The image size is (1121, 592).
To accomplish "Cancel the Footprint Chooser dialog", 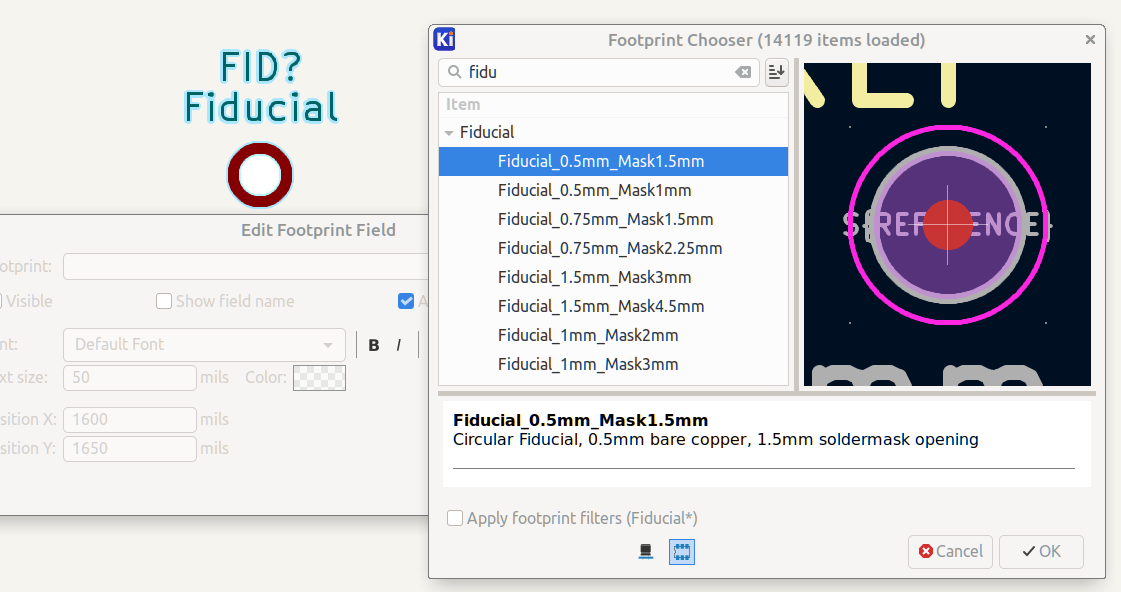I will [950, 551].
